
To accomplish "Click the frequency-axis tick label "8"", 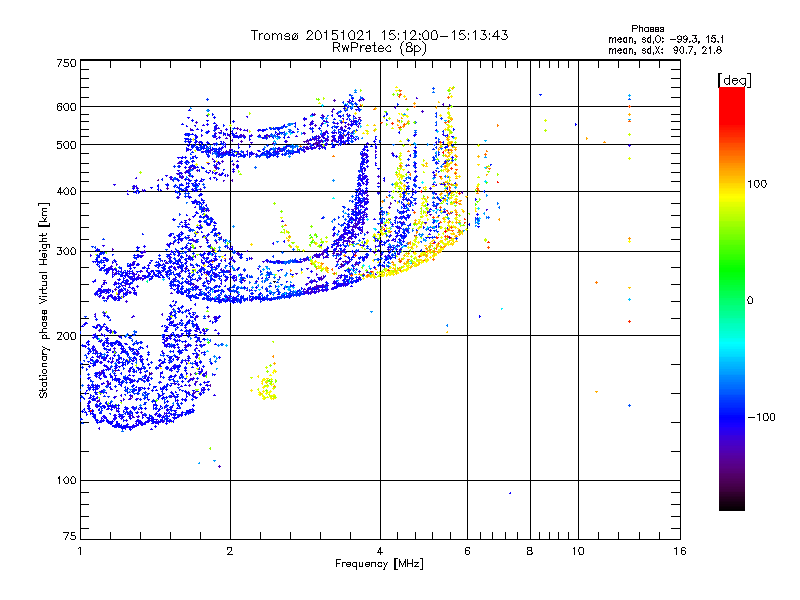I will click(530, 551).
